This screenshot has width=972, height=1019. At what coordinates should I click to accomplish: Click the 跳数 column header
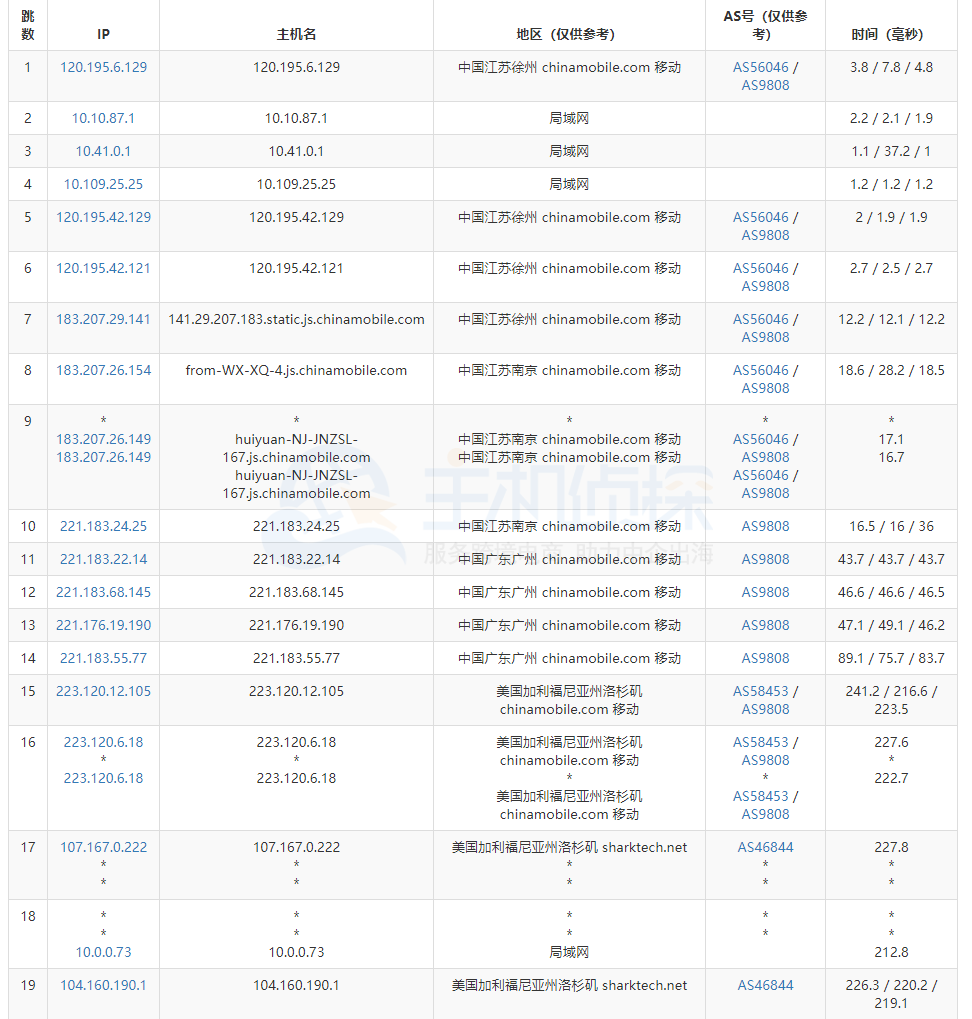click(28, 25)
